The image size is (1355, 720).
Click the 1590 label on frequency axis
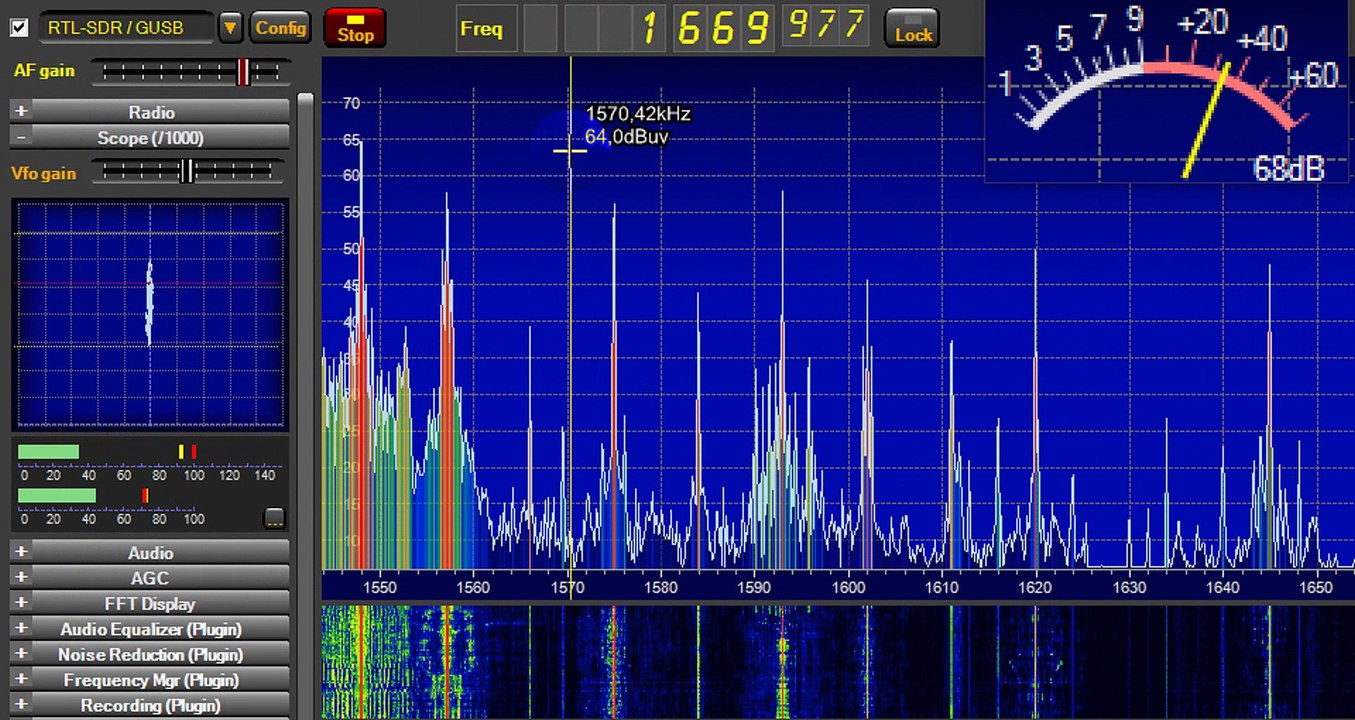(x=754, y=588)
